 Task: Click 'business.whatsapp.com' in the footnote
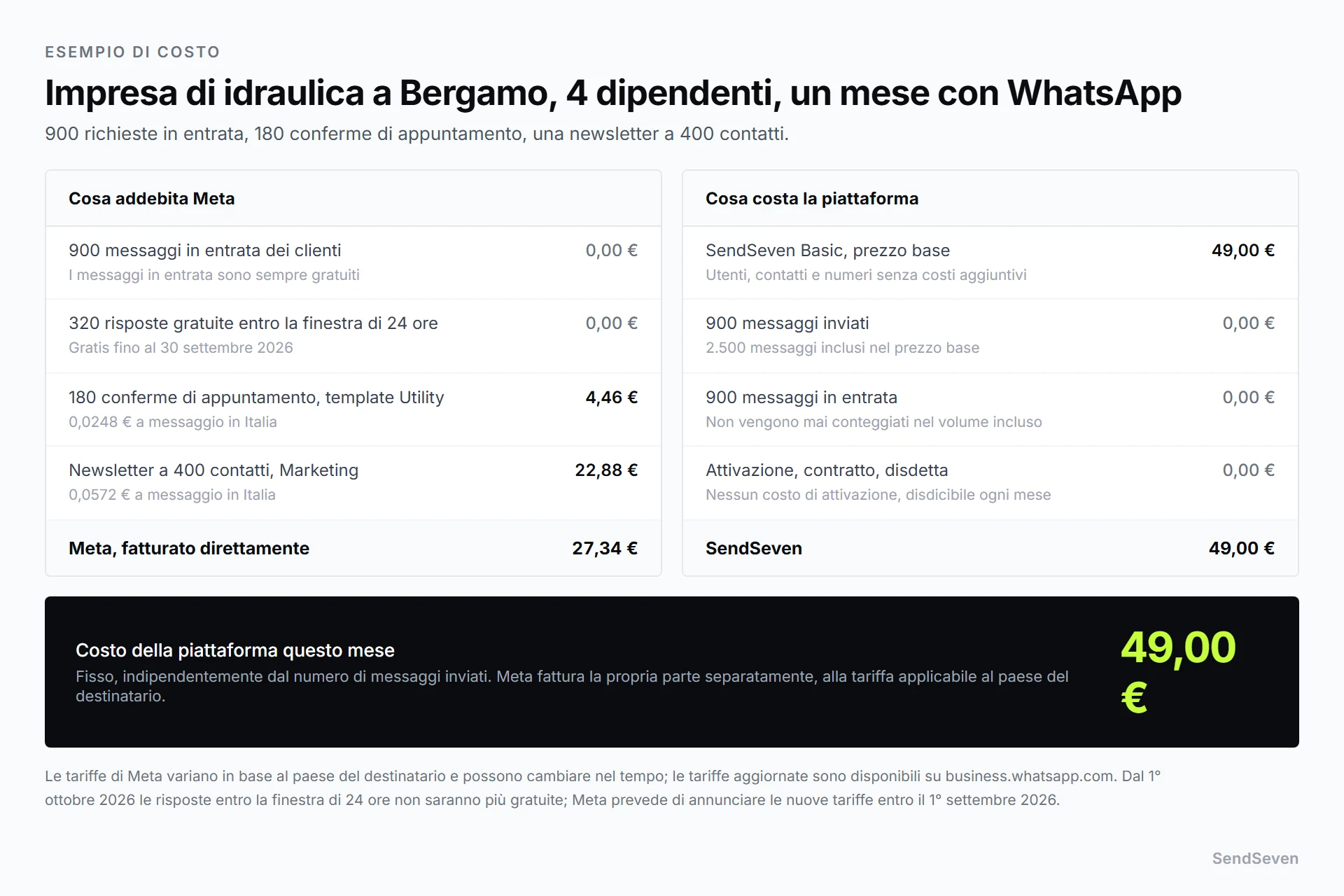1030,776
